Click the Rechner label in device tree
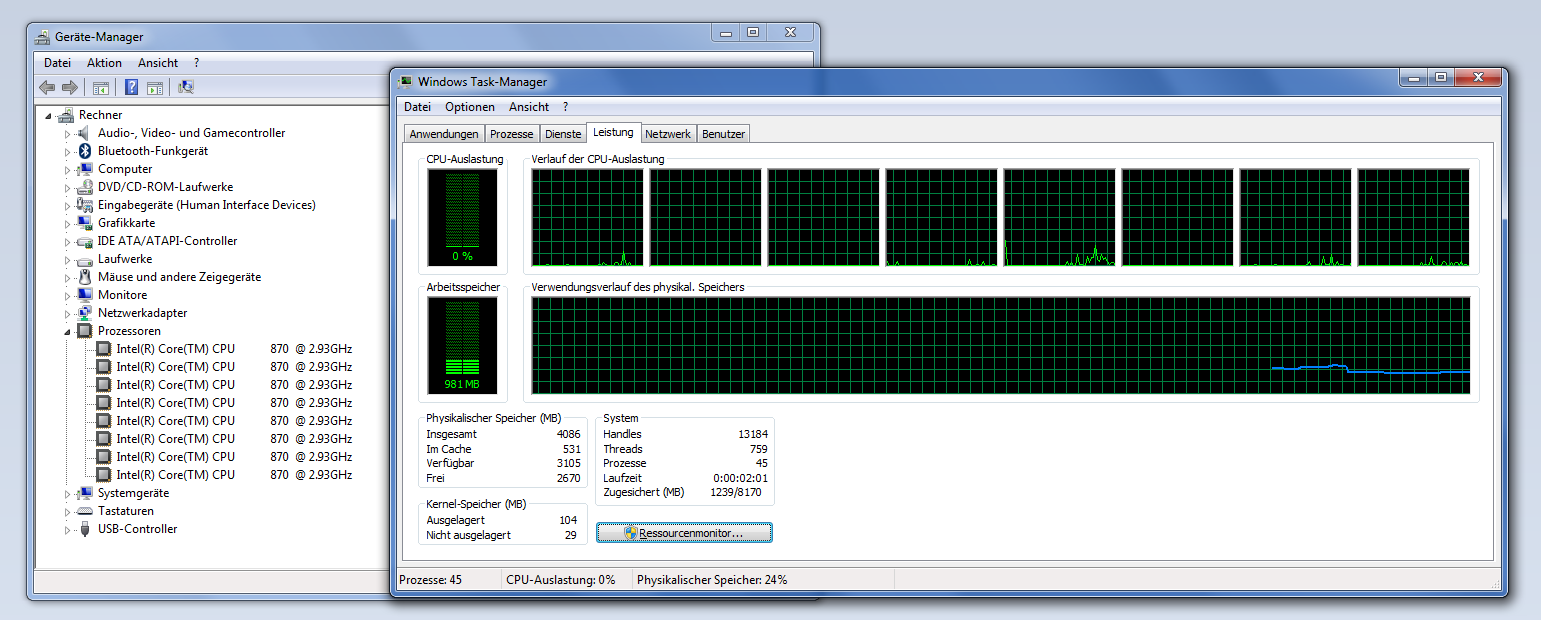The image size is (1541, 620). 101,115
